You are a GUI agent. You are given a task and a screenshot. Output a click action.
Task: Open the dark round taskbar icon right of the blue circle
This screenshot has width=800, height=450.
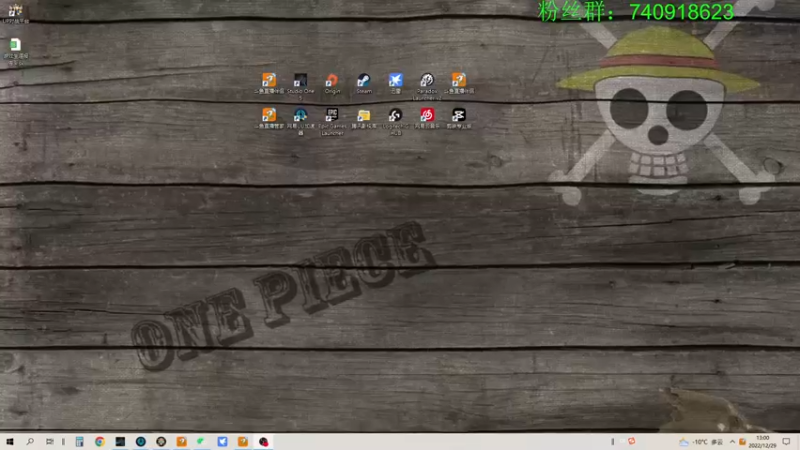click(161, 441)
